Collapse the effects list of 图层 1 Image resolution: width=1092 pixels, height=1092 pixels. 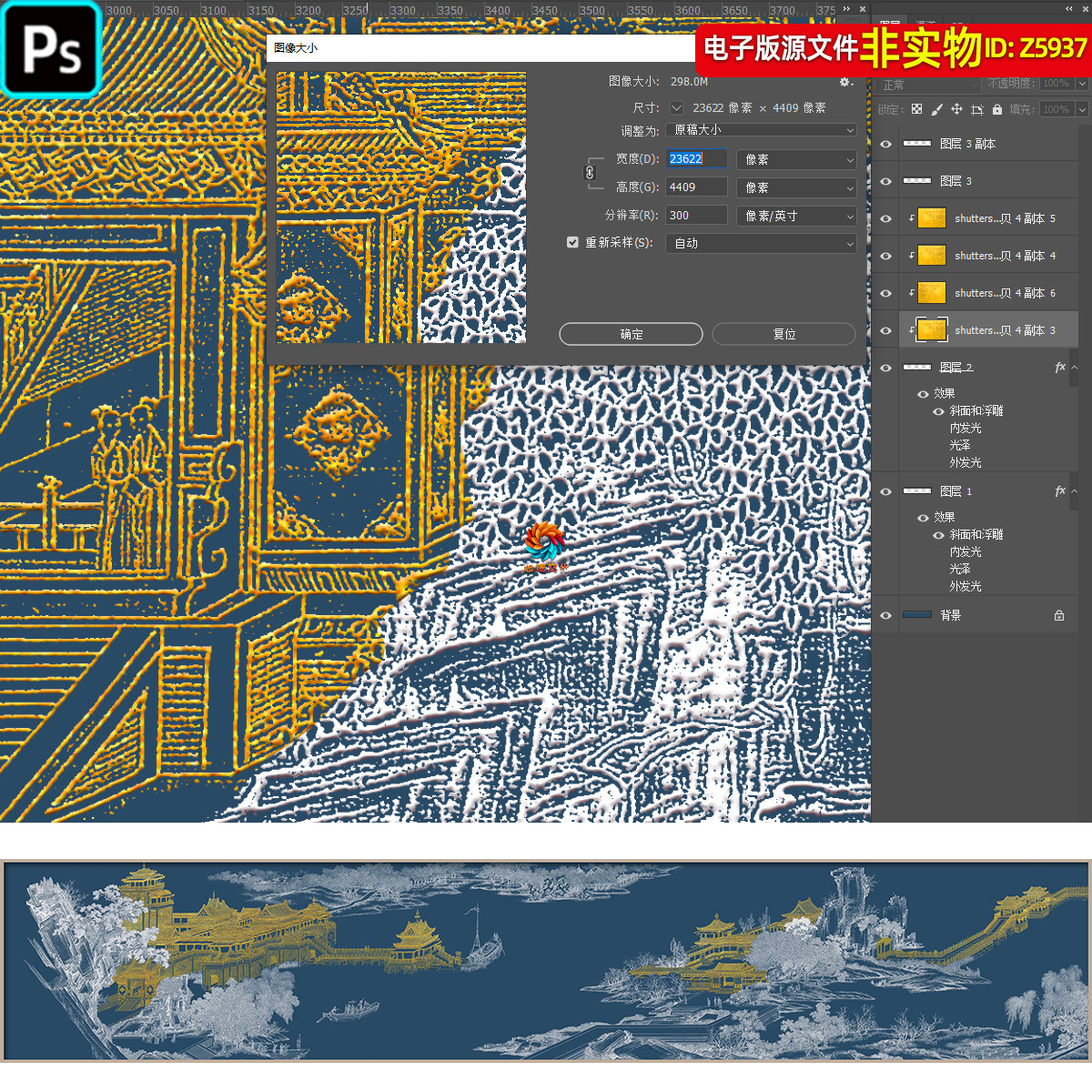coord(1075,491)
